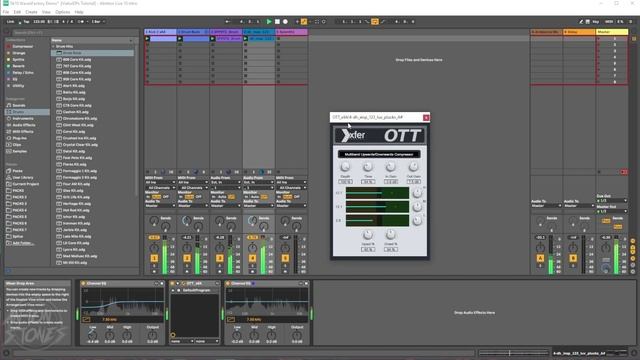Image resolution: width=640 pixels, height=360 pixels.
Task: Open the Edit menu
Action: (17, 12)
